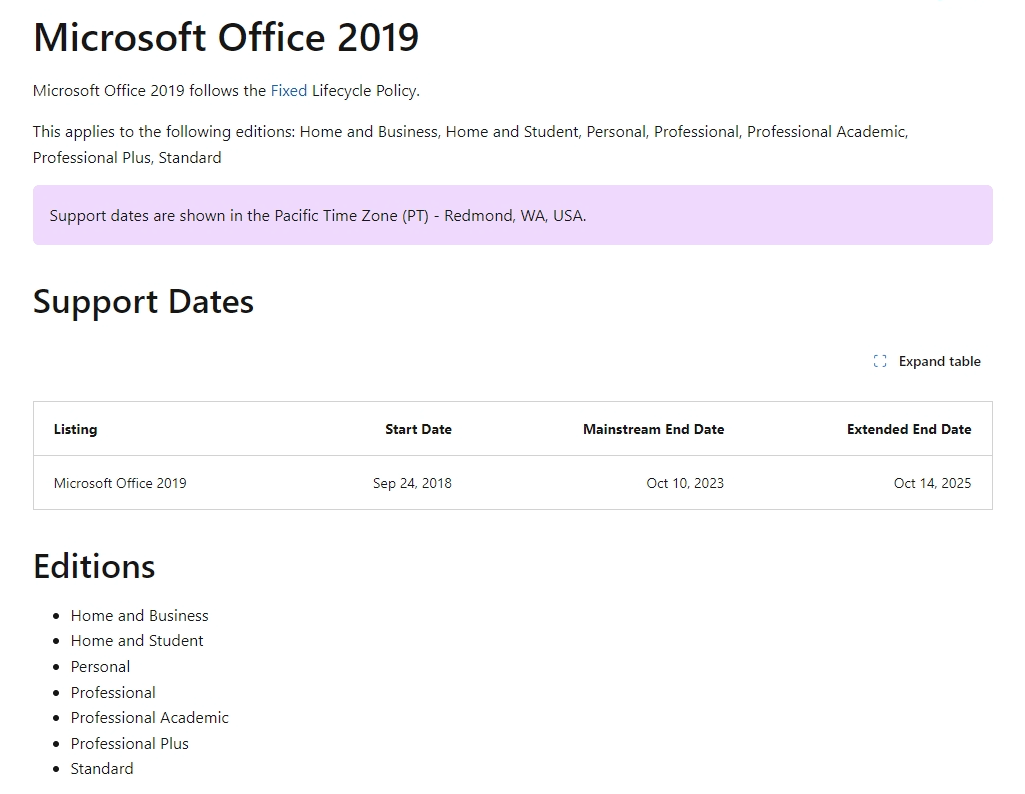Click the Microsoft Office 2019 page title

pyautogui.click(x=226, y=37)
